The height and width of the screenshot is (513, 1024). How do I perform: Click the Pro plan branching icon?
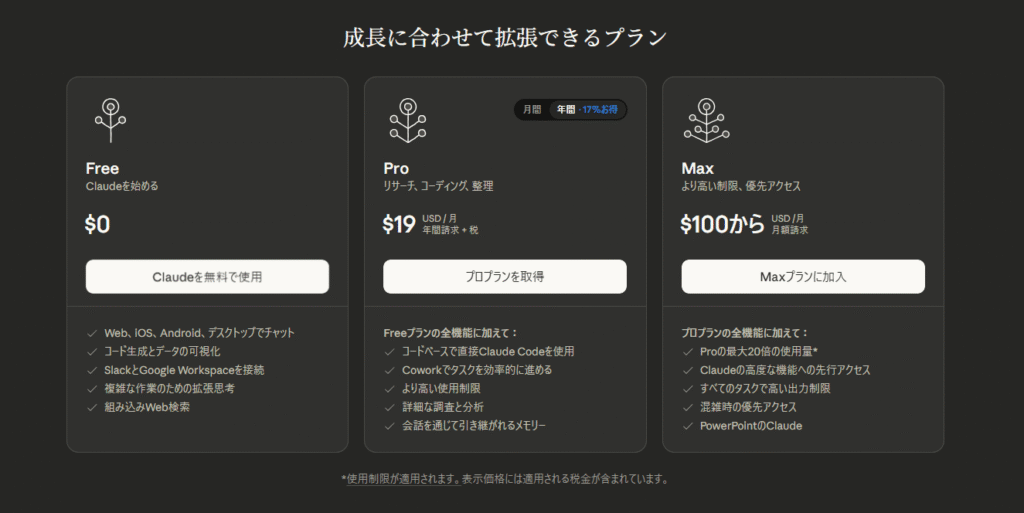[407, 120]
